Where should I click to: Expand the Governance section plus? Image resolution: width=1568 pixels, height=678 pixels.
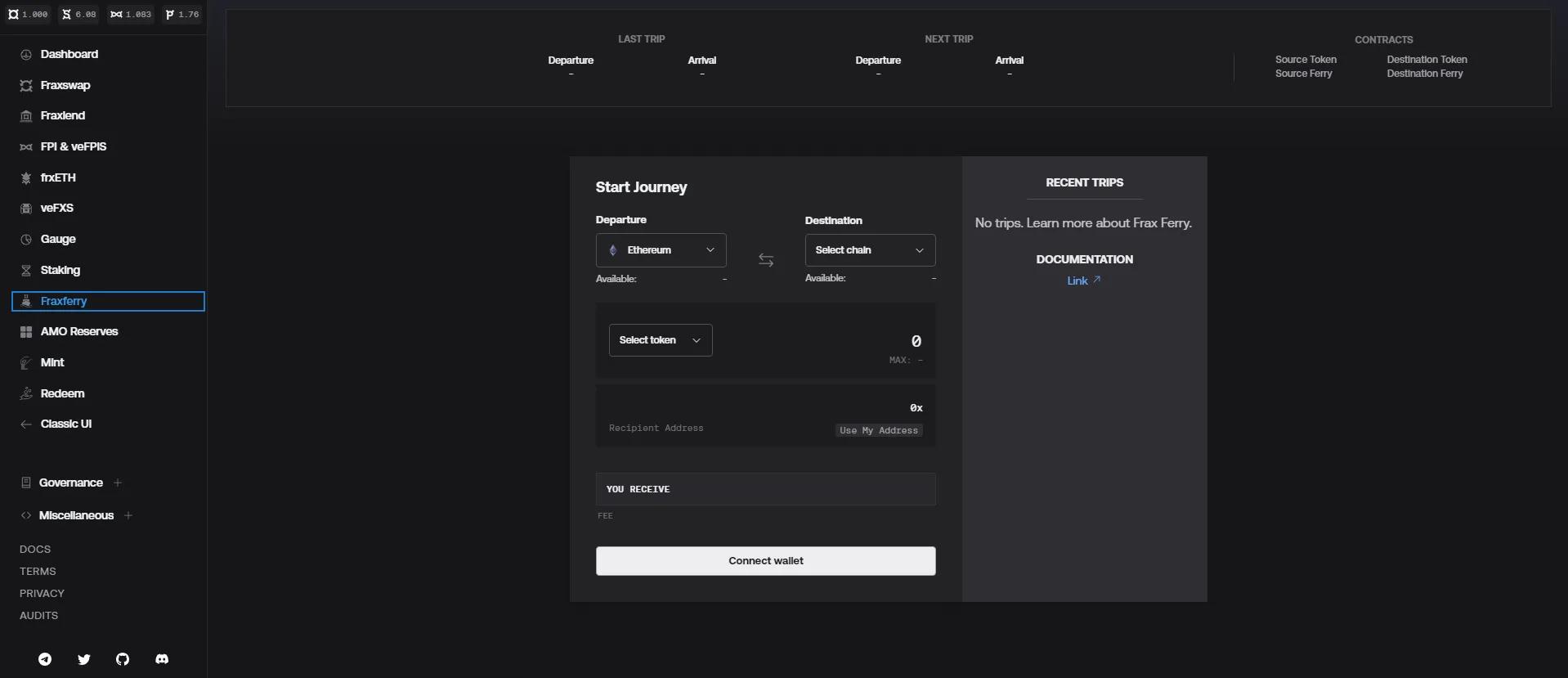tap(118, 483)
